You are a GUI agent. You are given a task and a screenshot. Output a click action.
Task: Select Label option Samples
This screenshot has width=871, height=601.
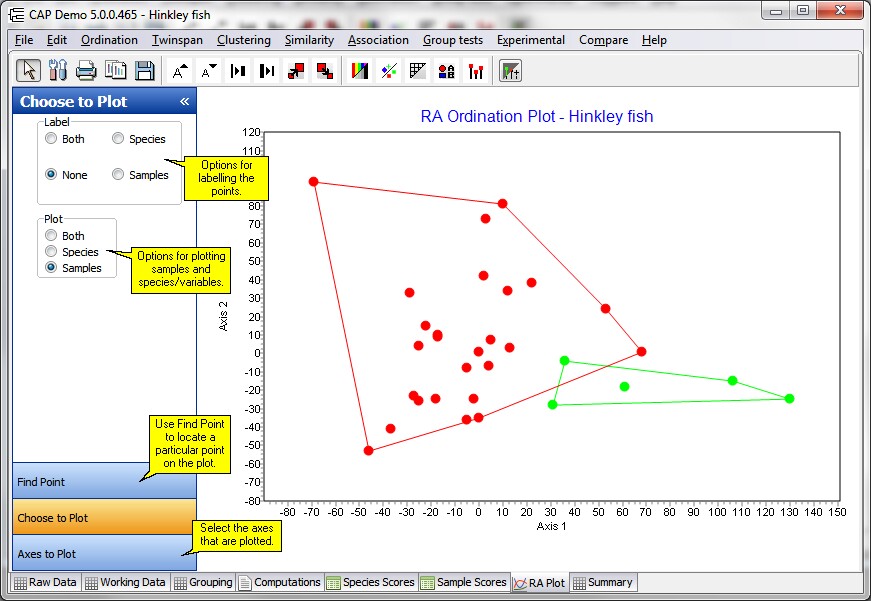pos(140,175)
